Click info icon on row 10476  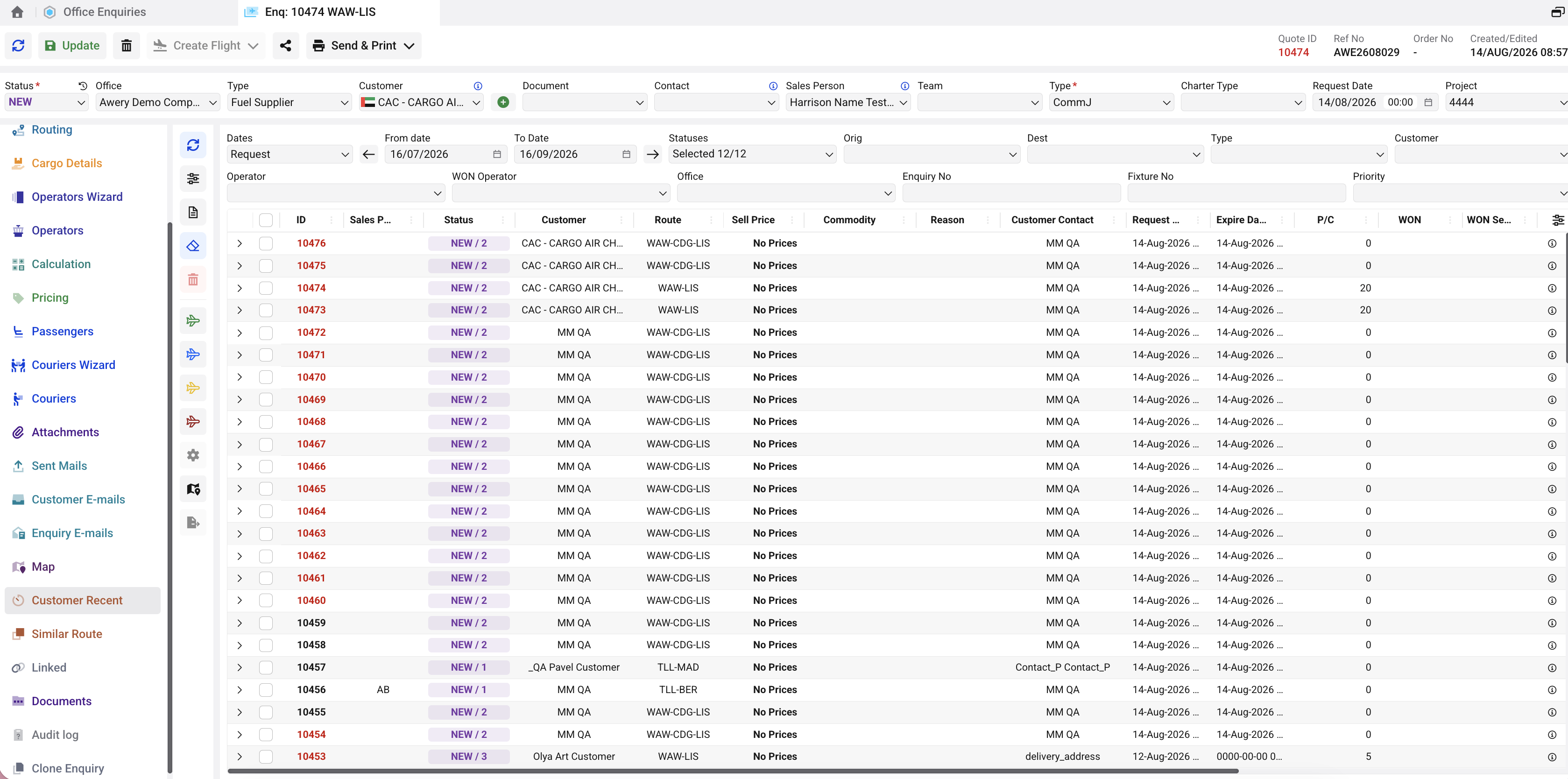point(1552,243)
